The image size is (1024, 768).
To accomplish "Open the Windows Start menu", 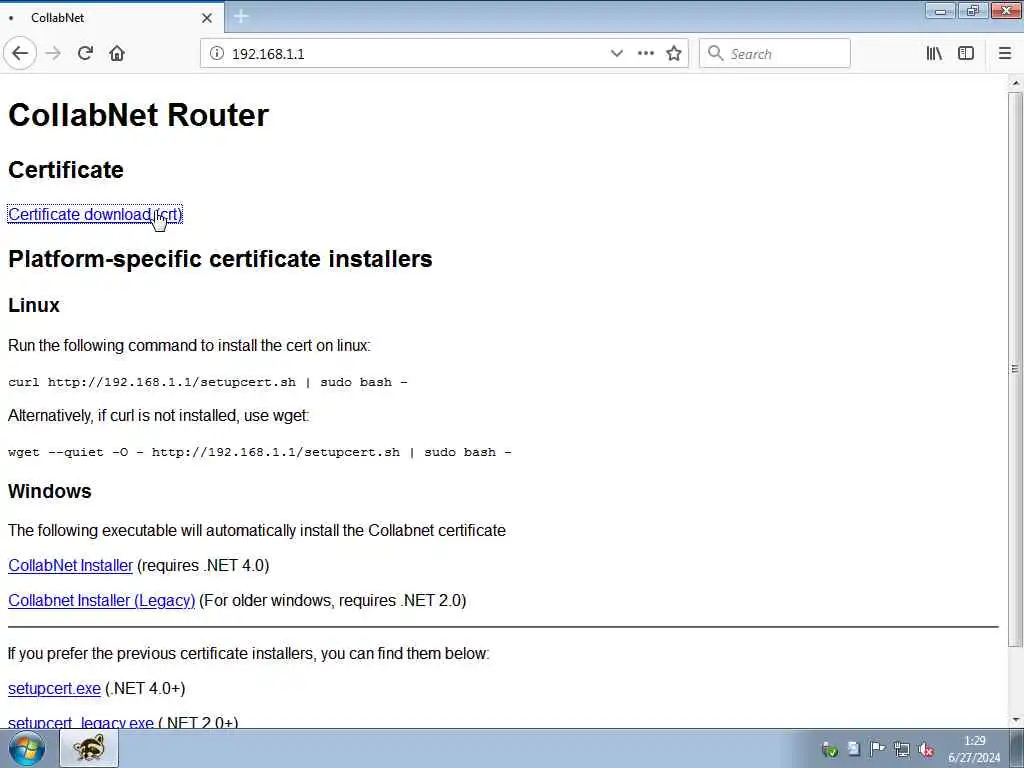I will (27, 748).
